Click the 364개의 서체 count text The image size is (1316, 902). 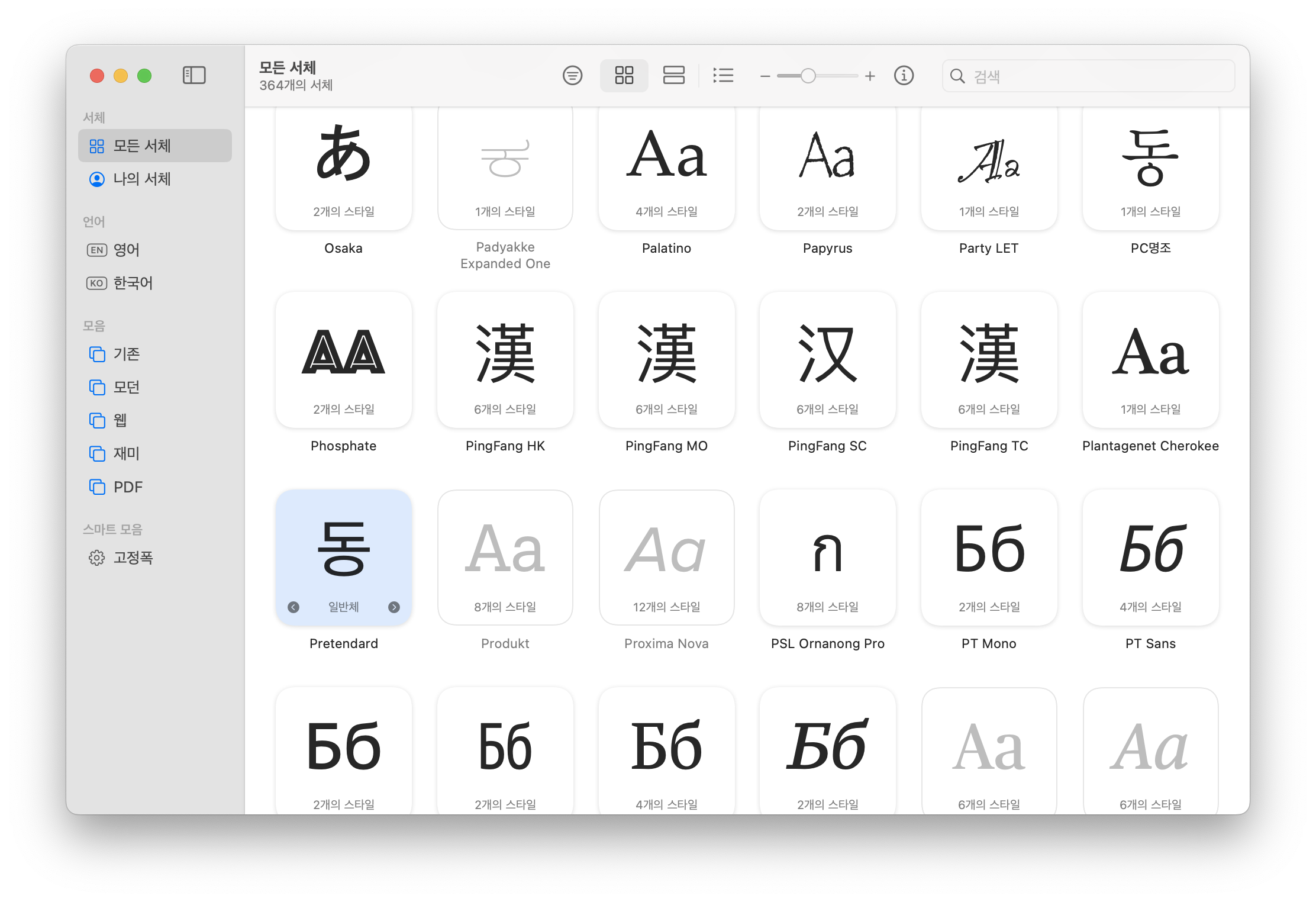[296, 85]
